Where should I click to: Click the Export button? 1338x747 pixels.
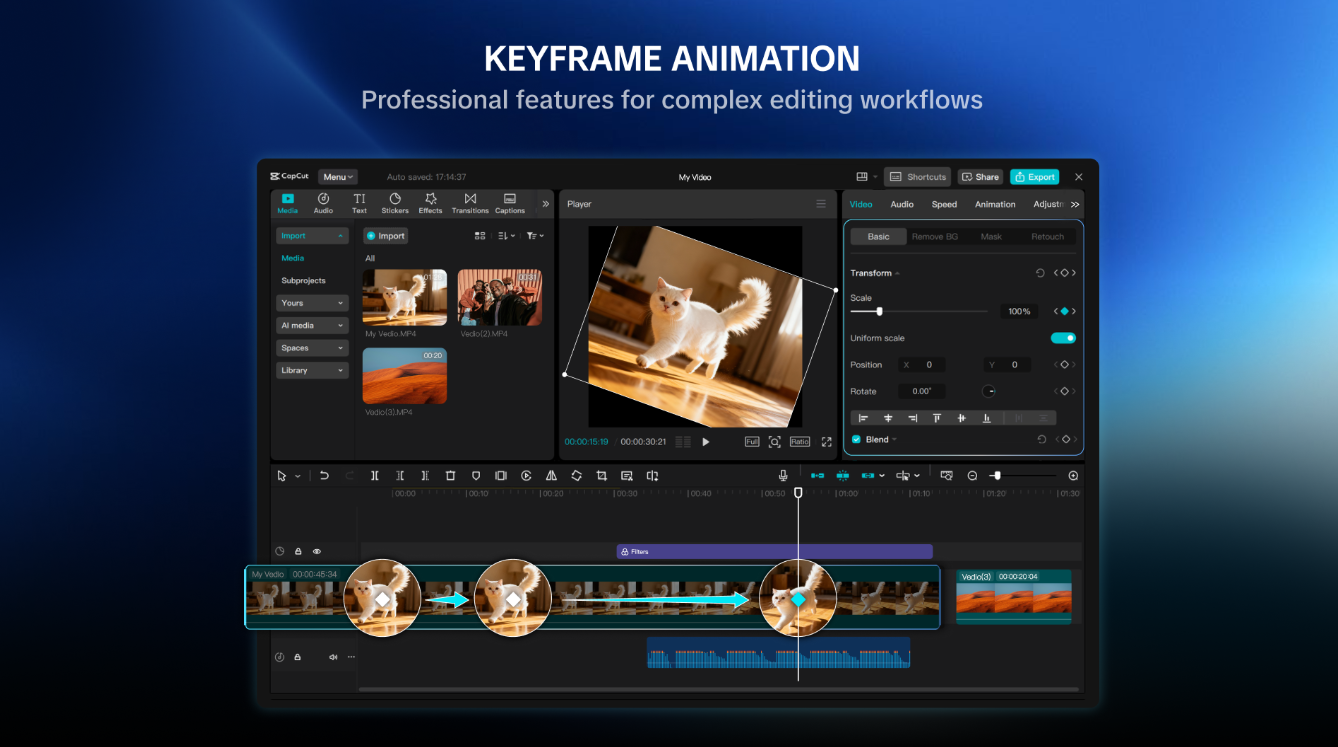coord(1034,177)
